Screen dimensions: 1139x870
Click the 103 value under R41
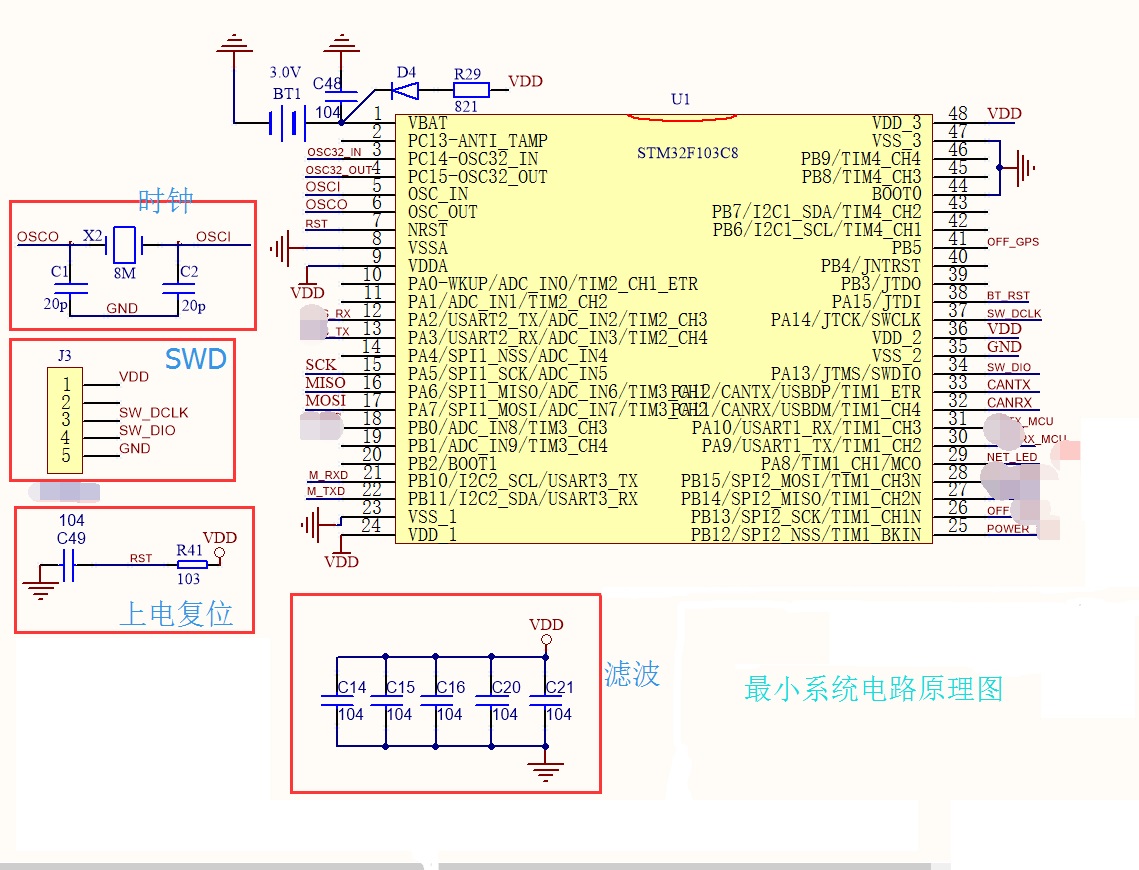pos(188,579)
